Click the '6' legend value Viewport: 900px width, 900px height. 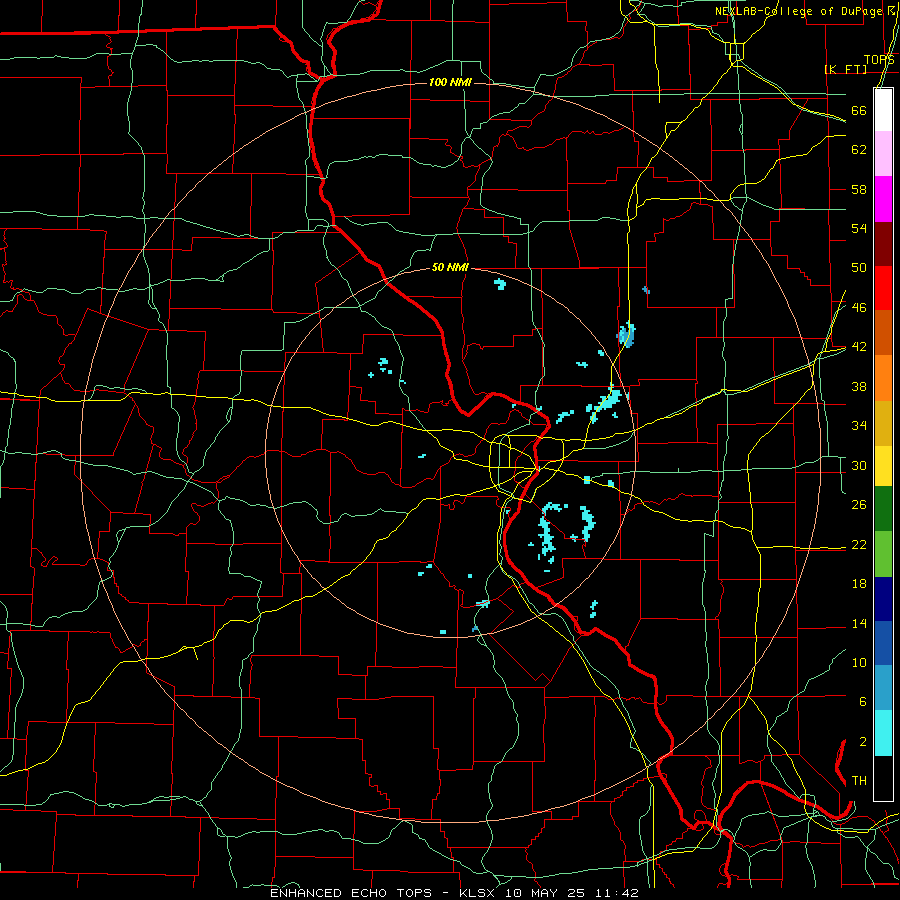(x=862, y=702)
